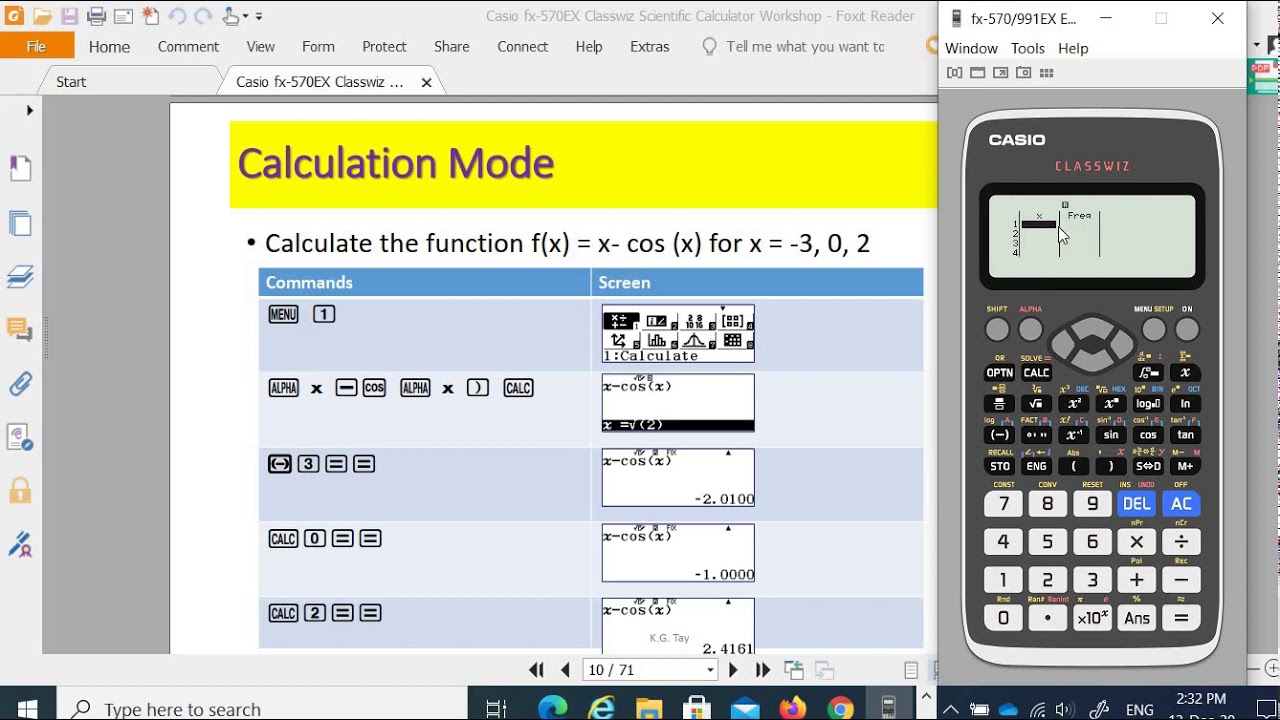Click the ON key on the calculator

[1187, 329]
